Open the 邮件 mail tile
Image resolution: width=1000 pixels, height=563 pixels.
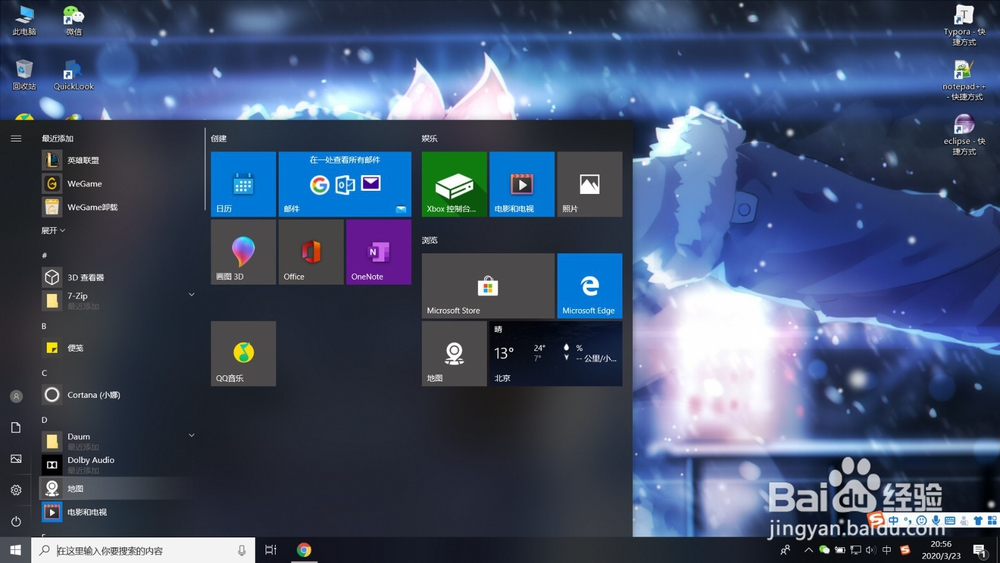pyautogui.click(x=345, y=184)
